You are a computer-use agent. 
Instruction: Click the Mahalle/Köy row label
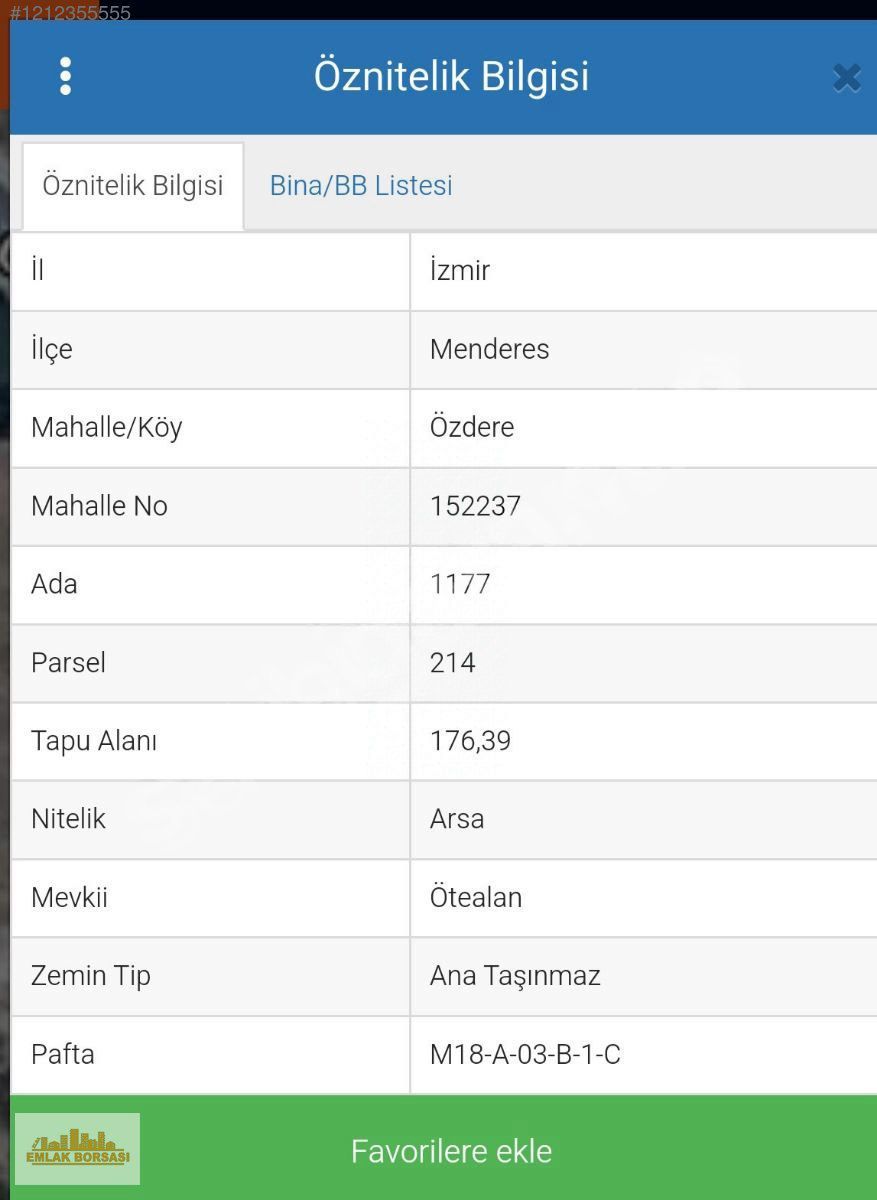coord(107,427)
